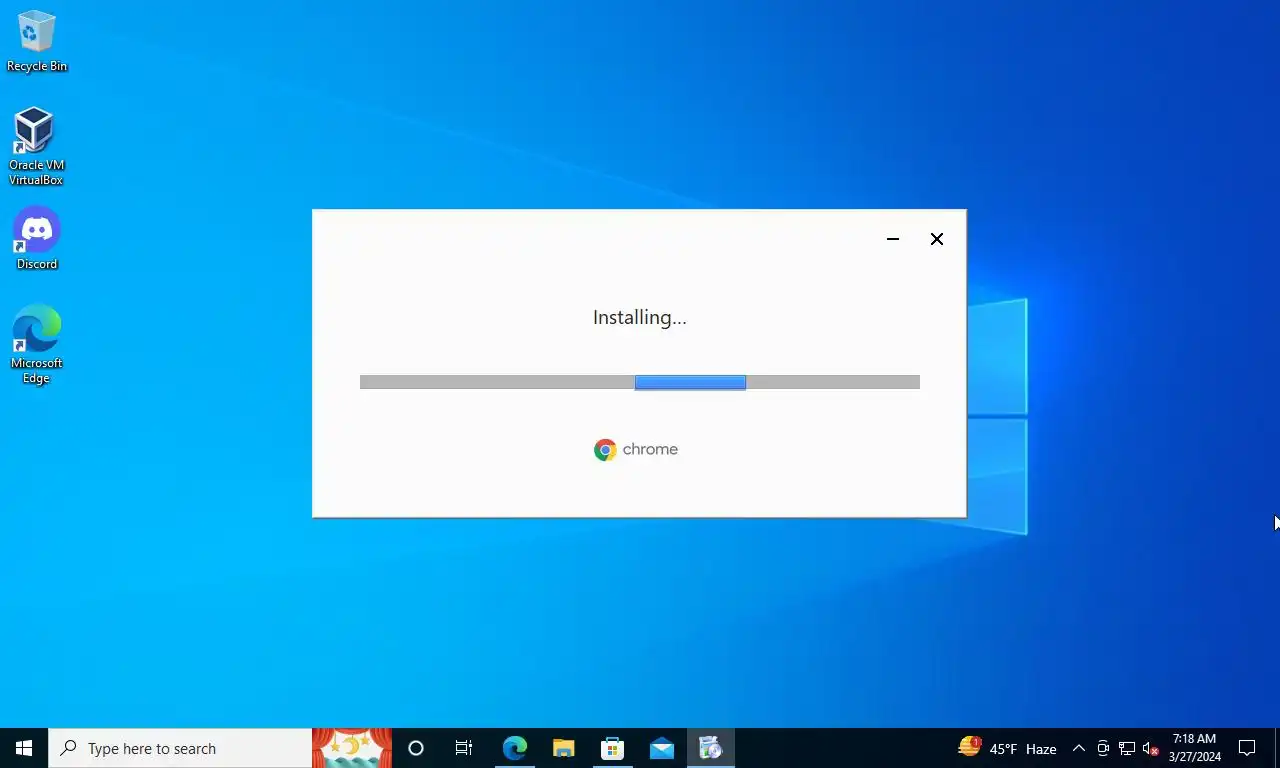Click the Chrome logo in installer

click(605, 450)
